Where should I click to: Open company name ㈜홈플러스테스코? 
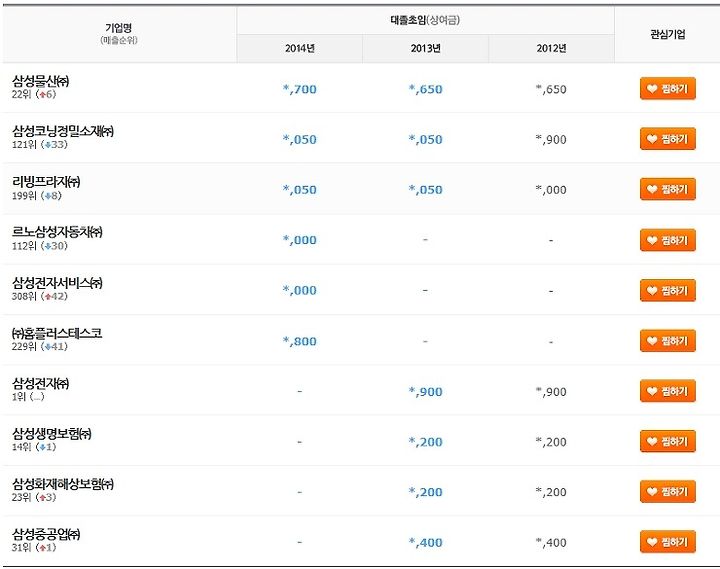point(57,333)
